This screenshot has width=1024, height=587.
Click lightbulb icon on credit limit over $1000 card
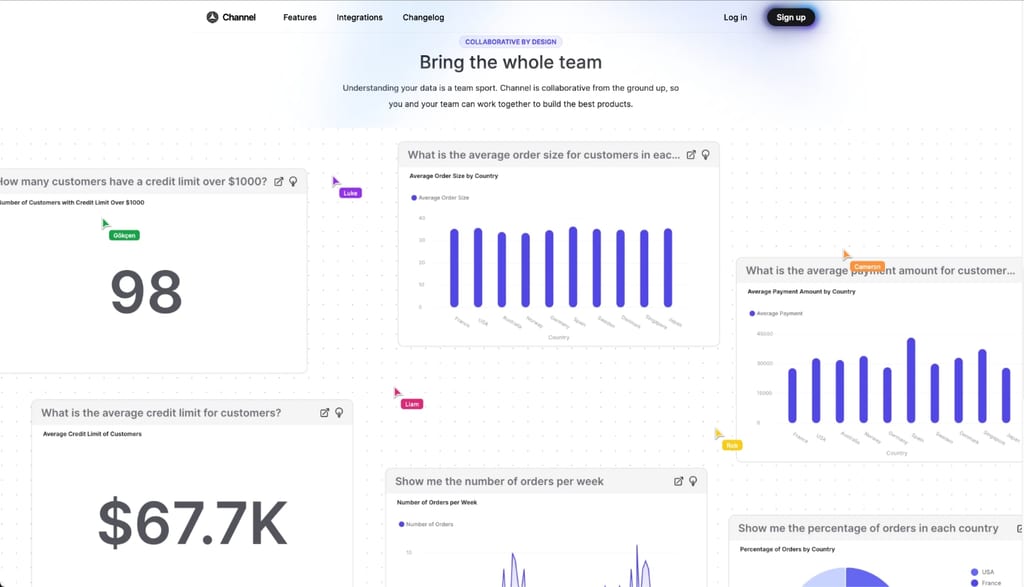tap(293, 182)
